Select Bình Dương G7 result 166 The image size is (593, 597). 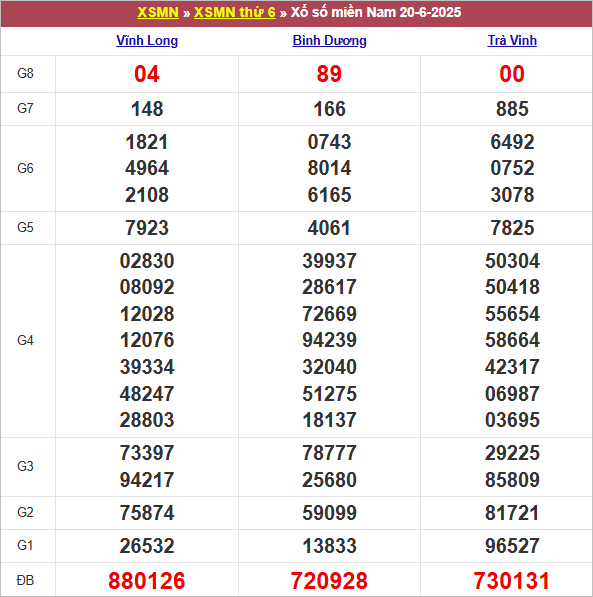pyautogui.click(x=329, y=109)
